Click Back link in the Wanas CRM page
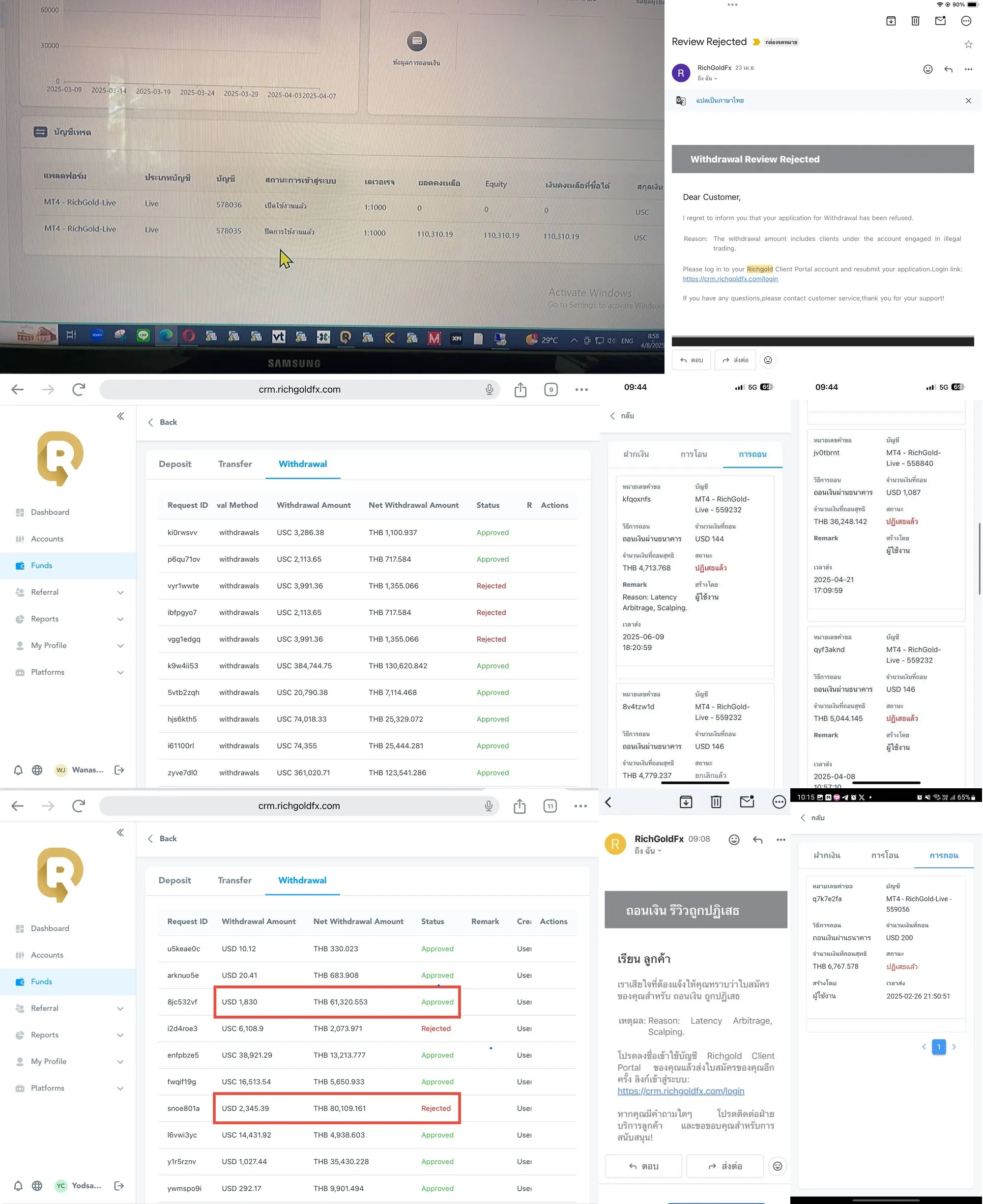Image resolution: width=983 pixels, height=1204 pixels. (x=163, y=422)
